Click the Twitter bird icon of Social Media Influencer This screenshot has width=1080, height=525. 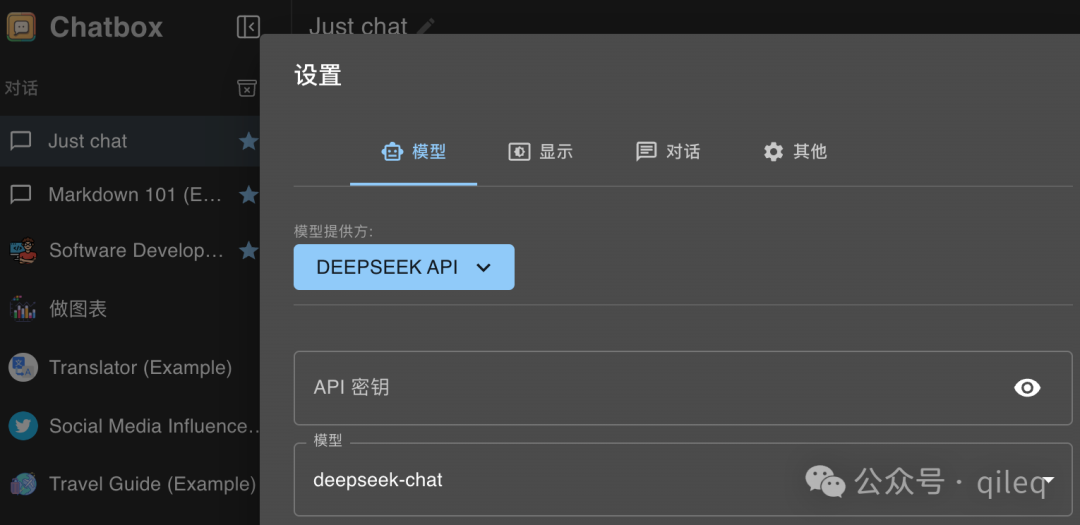[23, 426]
